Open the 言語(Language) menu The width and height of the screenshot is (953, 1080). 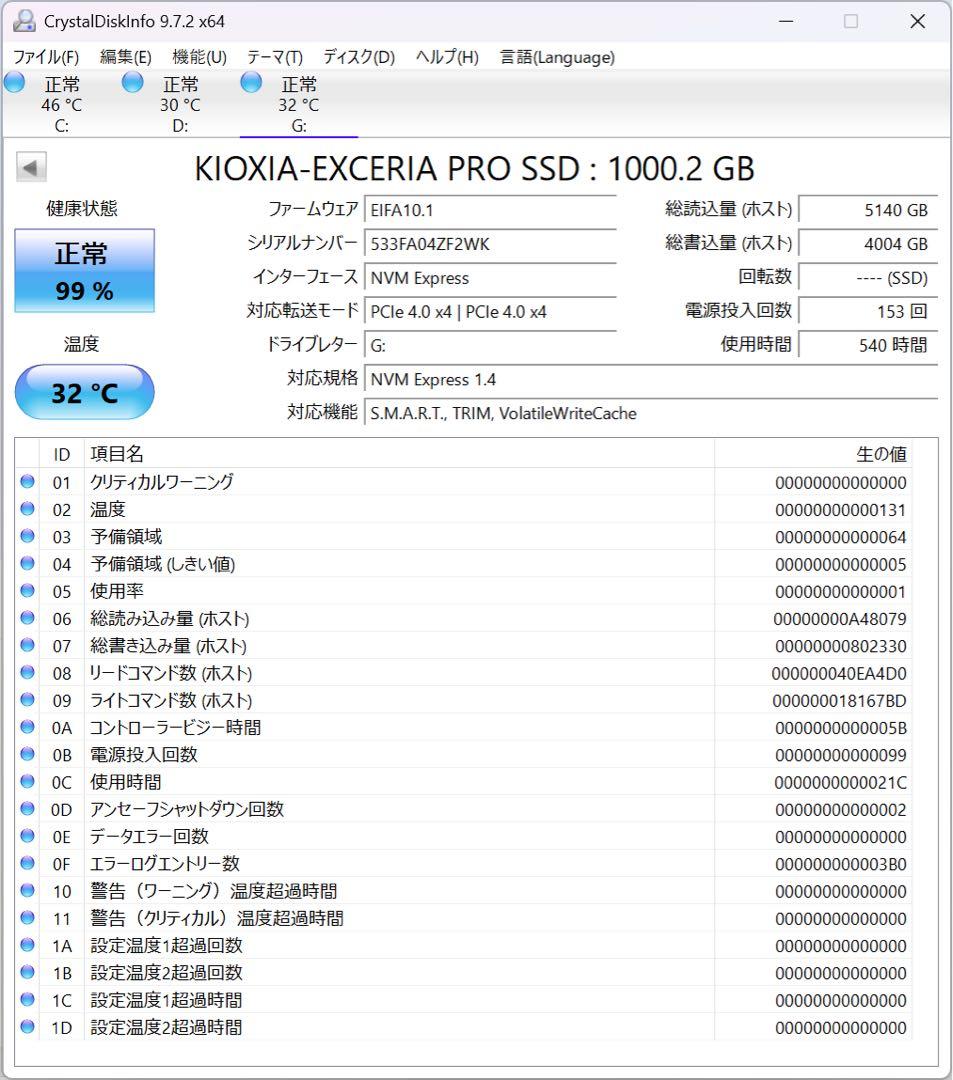pos(556,57)
